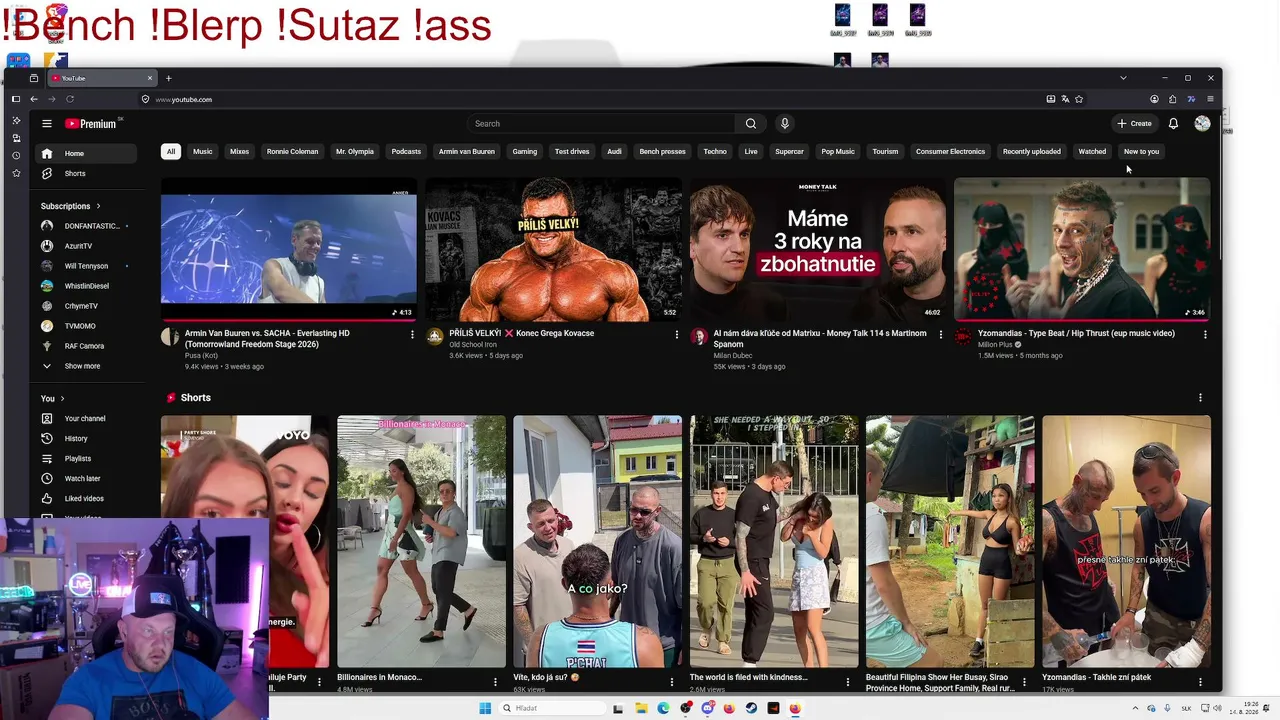Open the Vite, kdo já su? short
1280x720 pixels.
pos(597,542)
